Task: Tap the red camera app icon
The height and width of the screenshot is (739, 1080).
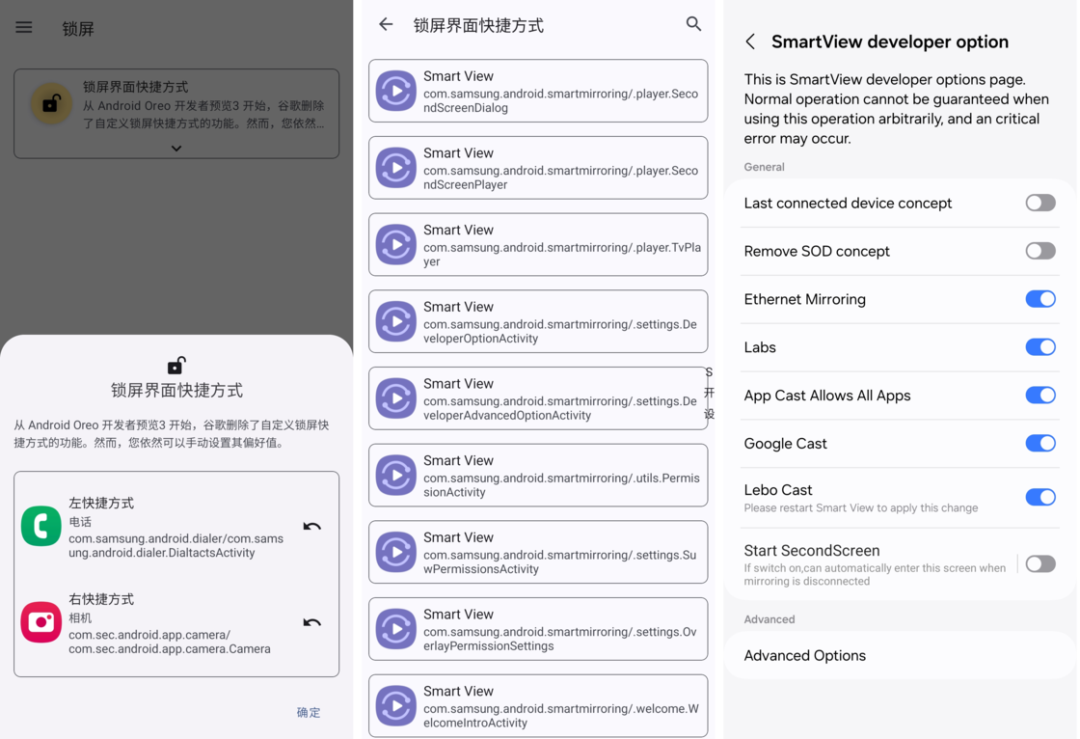Action: [41, 622]
